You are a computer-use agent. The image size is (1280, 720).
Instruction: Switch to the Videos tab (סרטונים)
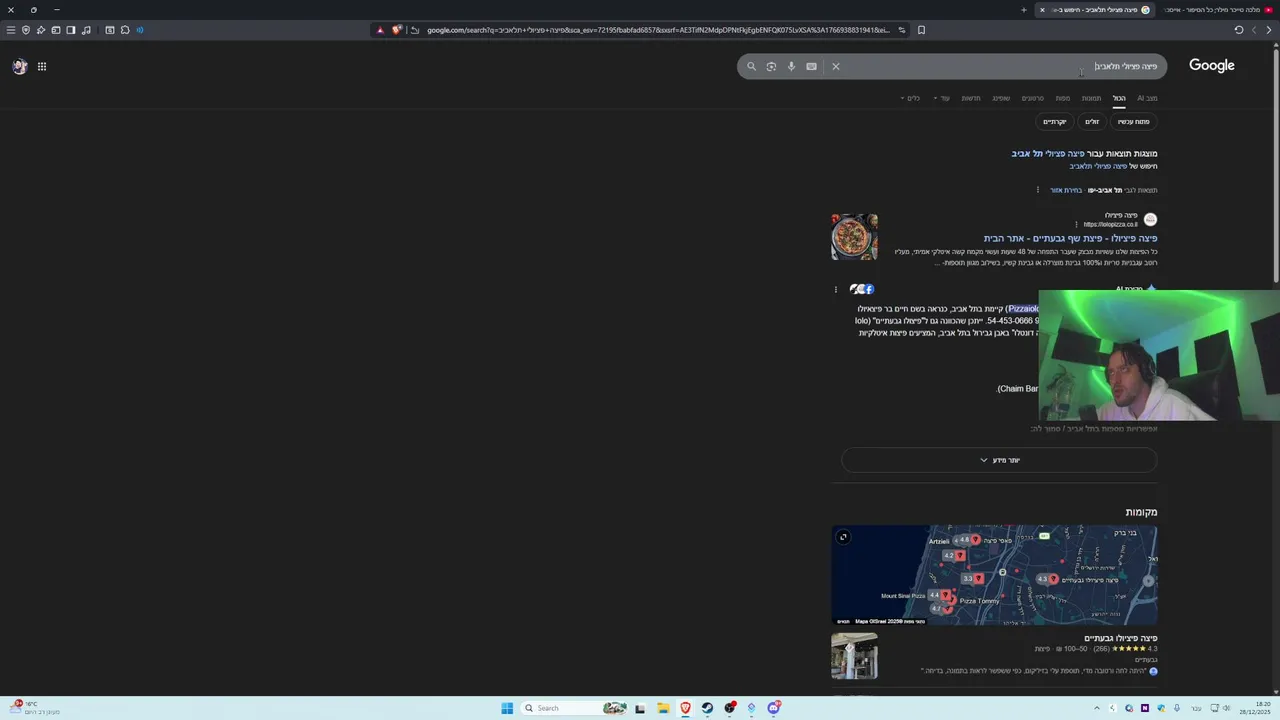pos(1032,98)
